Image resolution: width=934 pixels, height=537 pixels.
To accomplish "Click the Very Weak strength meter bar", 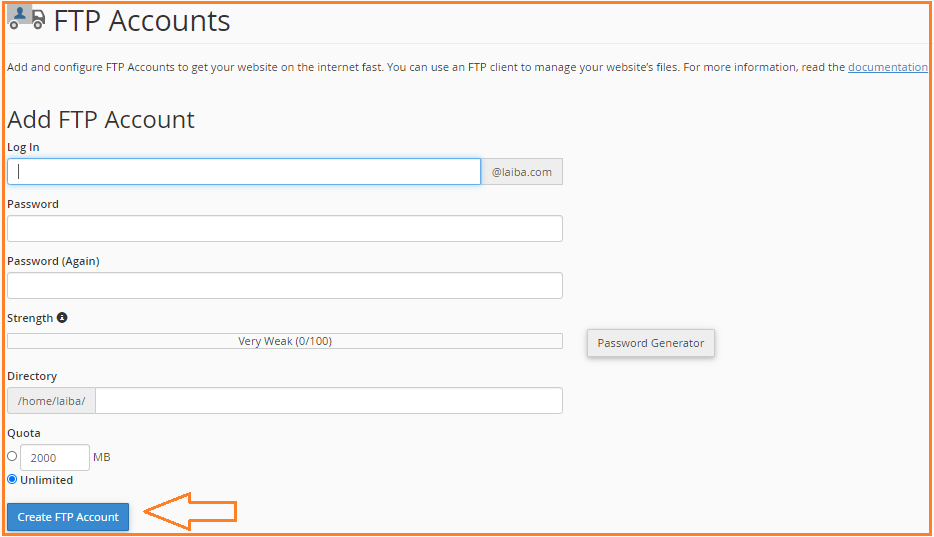I will (285, 341).
